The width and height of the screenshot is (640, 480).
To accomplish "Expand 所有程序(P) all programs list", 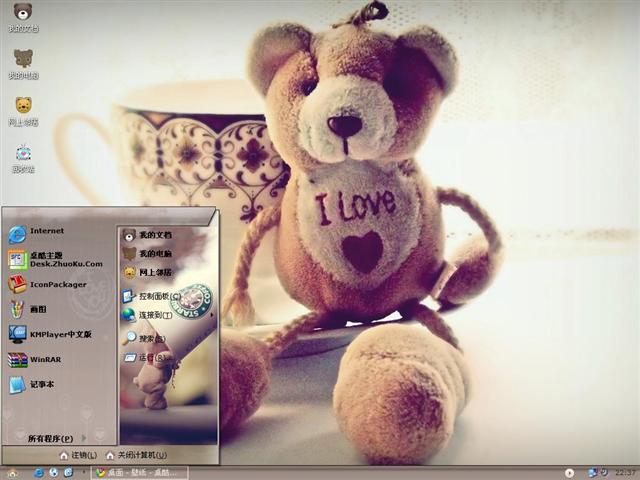I will tap(57, 439).
